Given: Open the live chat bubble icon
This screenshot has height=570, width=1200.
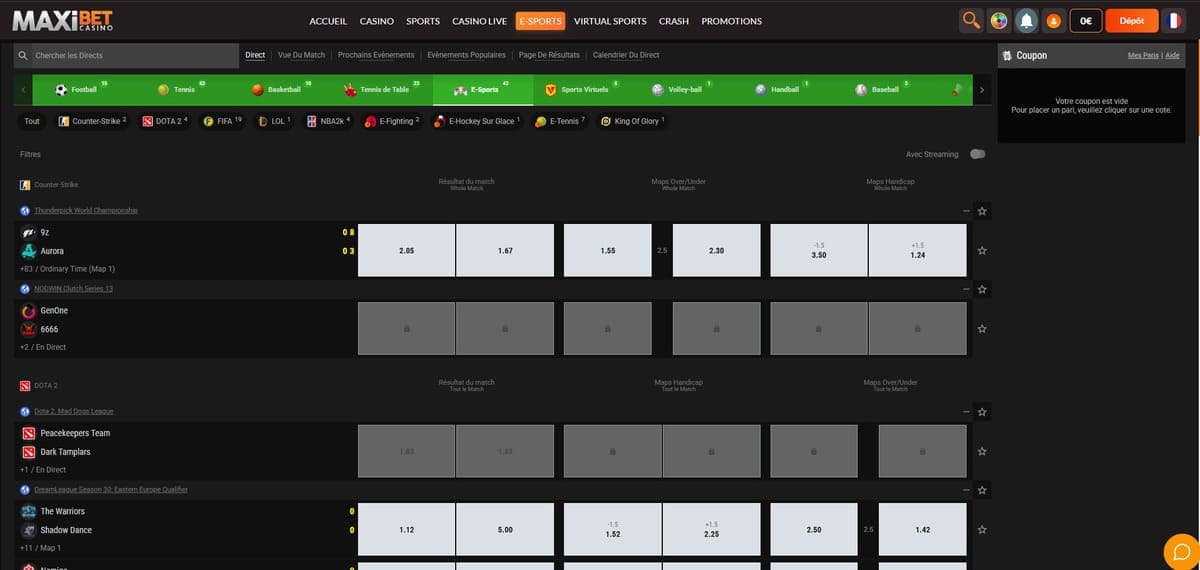Looking at the screenshot, I should [1181, 552].
